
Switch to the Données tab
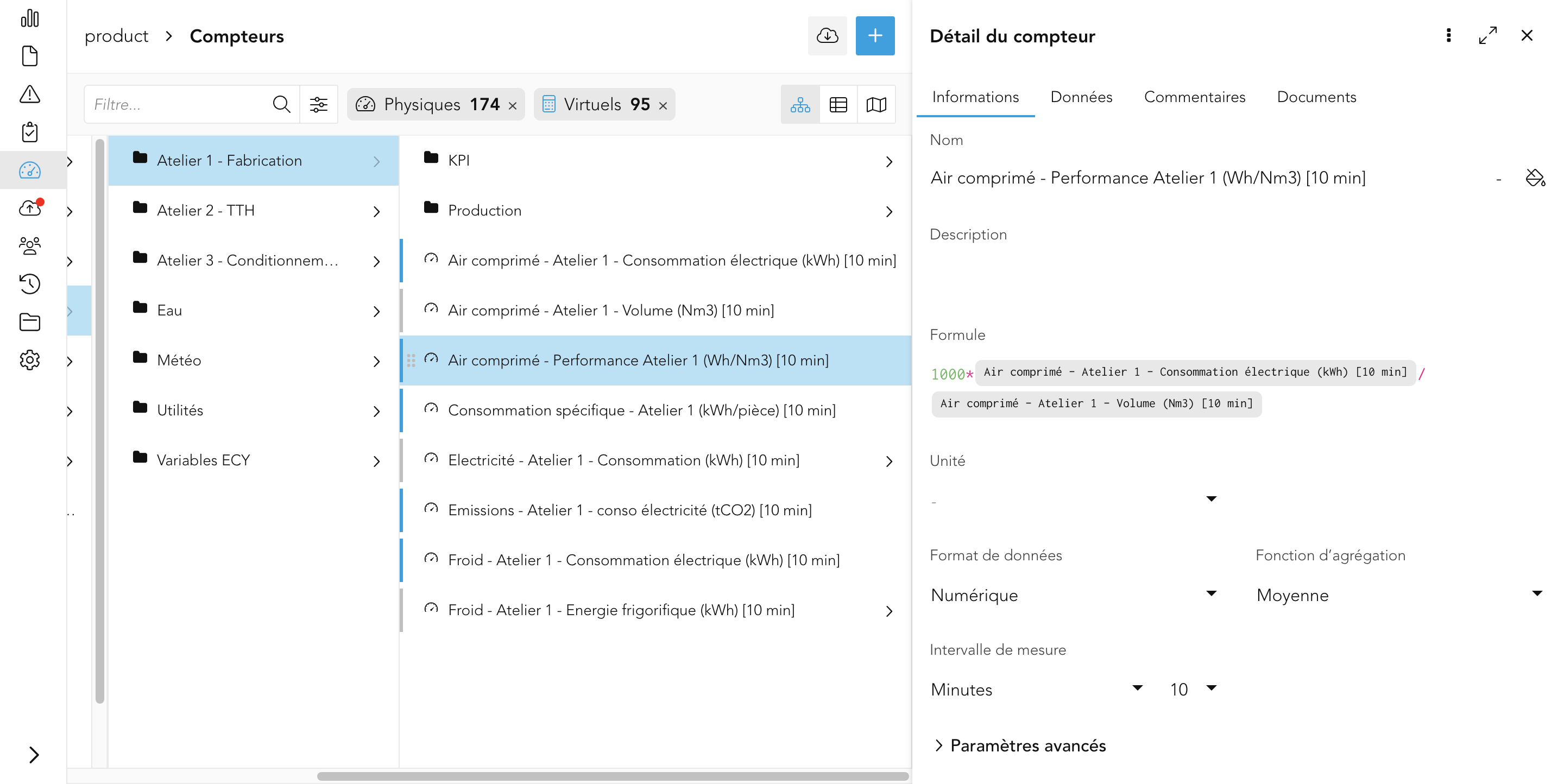tap(1081, 97)
